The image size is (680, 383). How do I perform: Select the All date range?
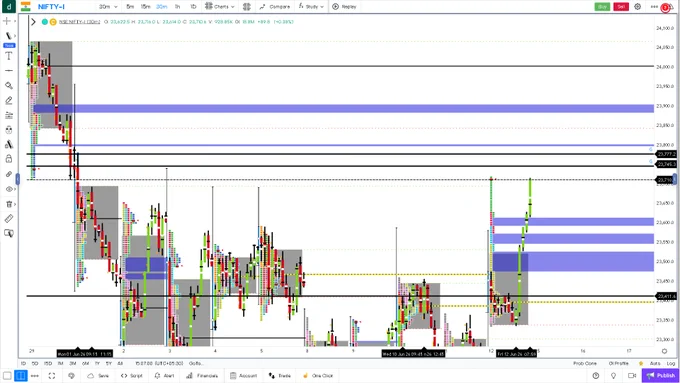(120, 363)
